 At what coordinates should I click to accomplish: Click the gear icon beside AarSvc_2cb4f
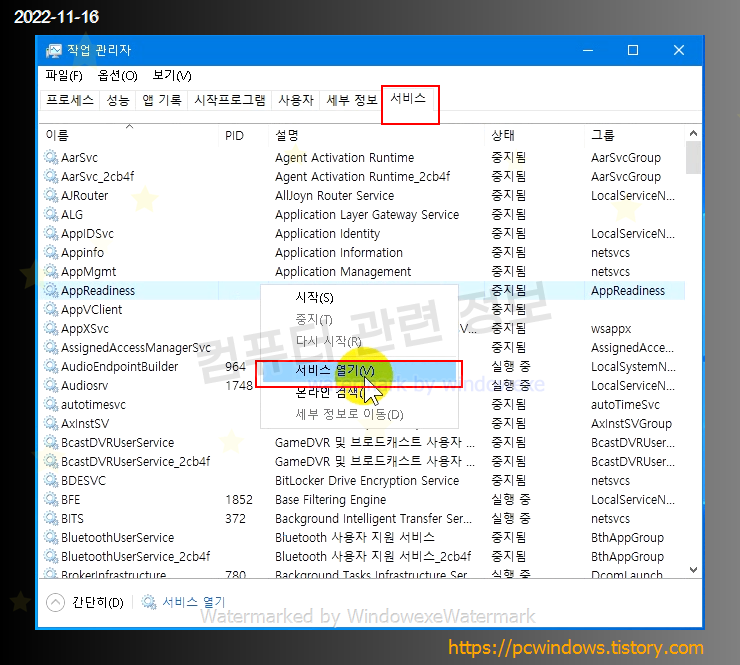click(51, 176)
